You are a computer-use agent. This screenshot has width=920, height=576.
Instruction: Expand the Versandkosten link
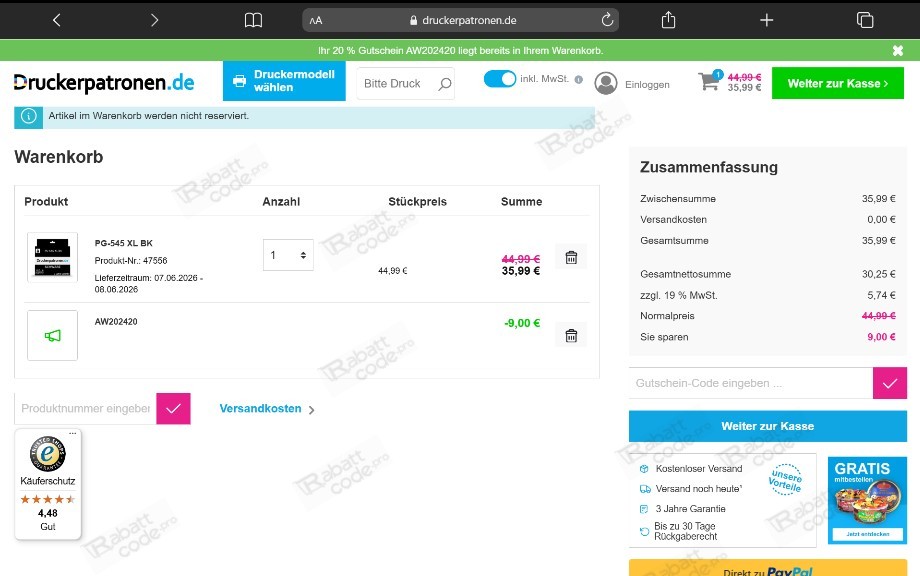pyautogui.click(x=266, y=409)
